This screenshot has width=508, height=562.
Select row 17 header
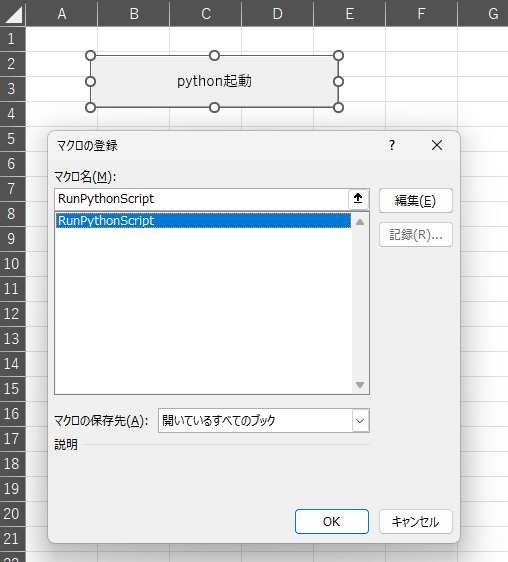[13, 439]
